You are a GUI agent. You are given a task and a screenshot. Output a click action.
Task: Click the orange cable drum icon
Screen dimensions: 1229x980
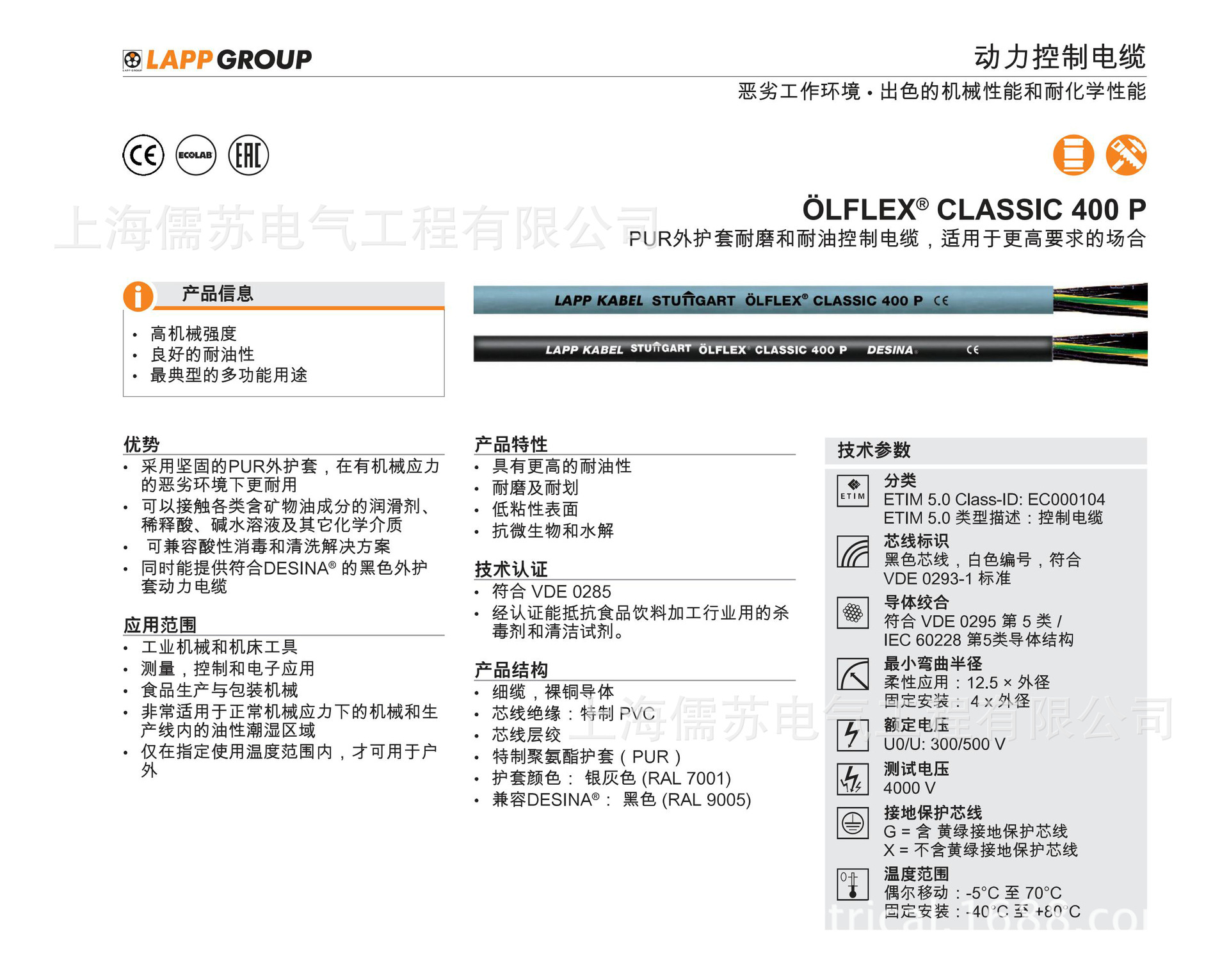pyautogui.click(x=1073, y=155)
